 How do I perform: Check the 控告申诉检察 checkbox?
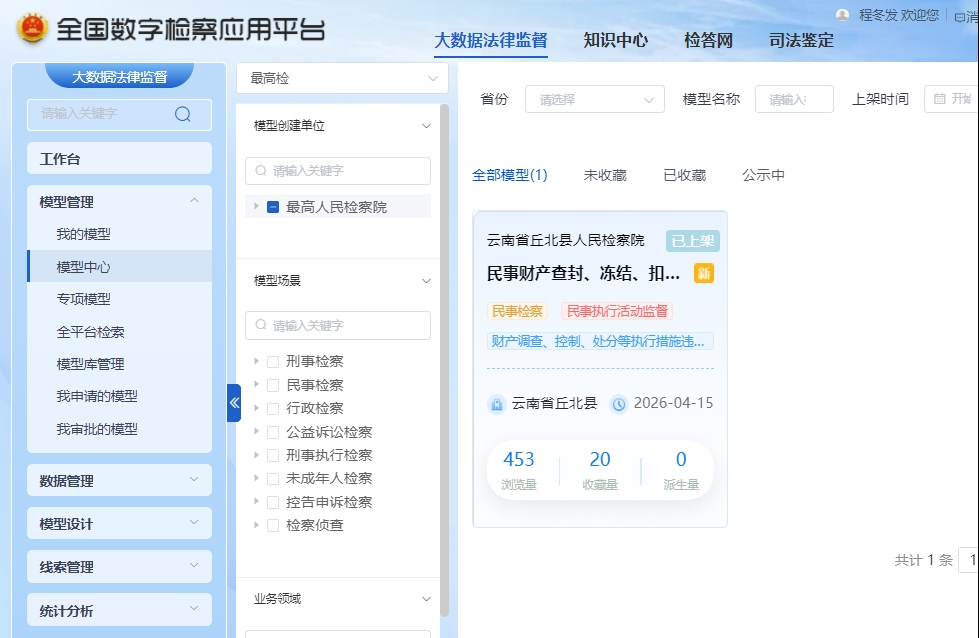[x=273, y=502]
